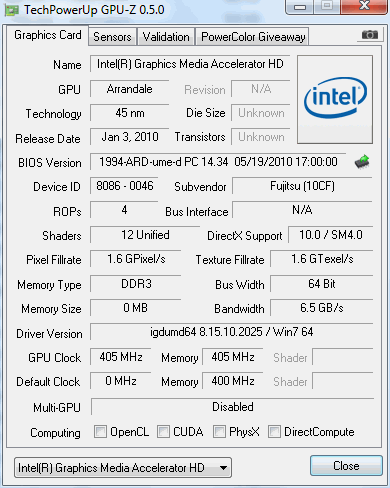This screenshot has height=488, width=390.
Task: Open the PowerColor Giveaway tab
Action: coord(253,37)
